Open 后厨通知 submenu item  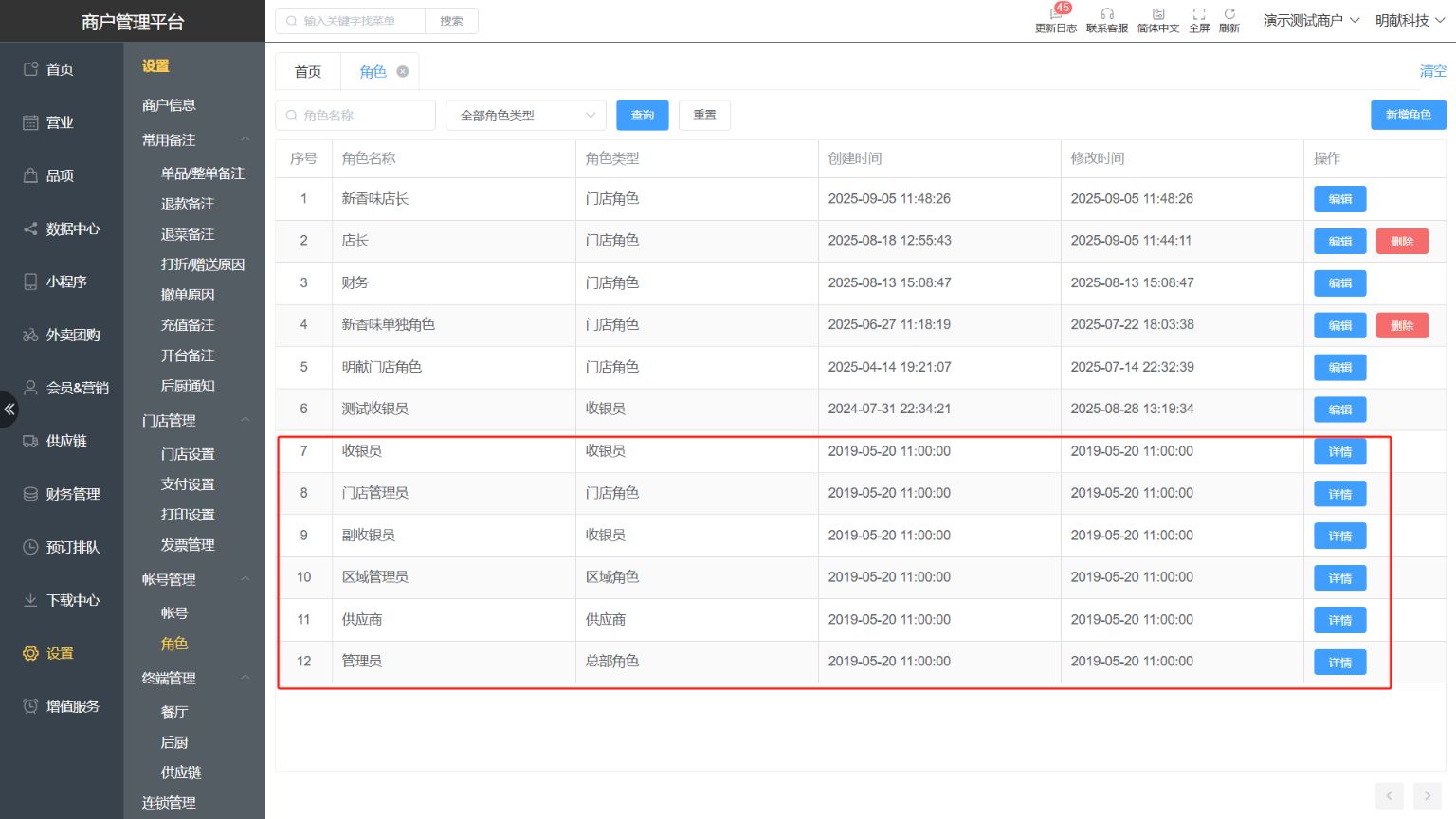188,386
